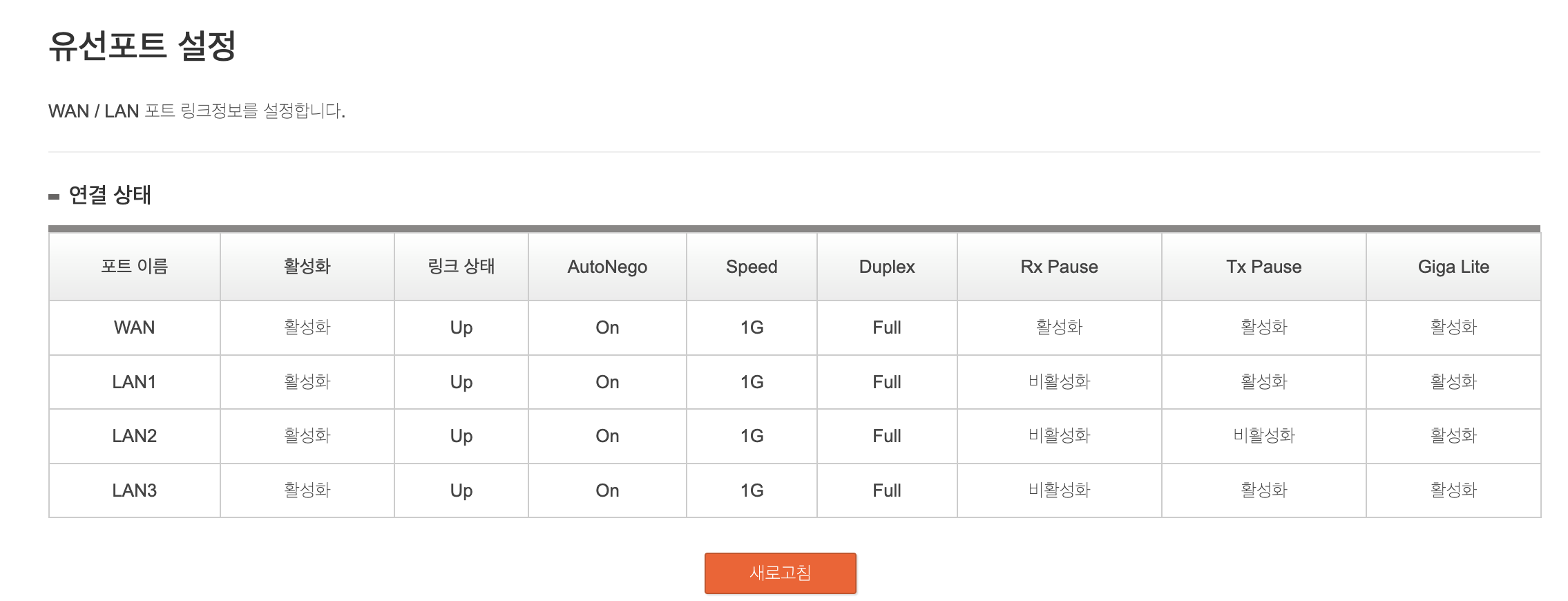Click the LAN2 port name cell
The image size is (1568, 601).
click(135, 436)
